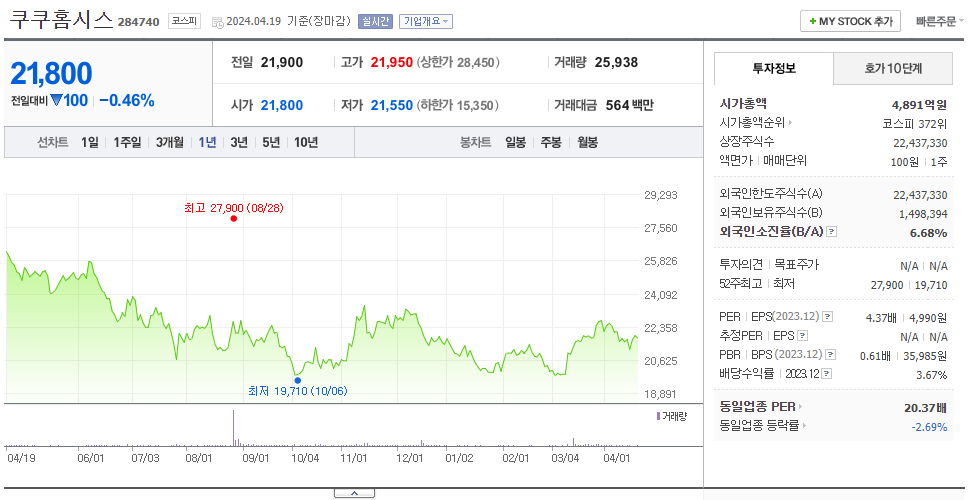Click the 쿠쿠홈시스 stock name heading
This screenshot has width=968, height=500.
(61, 20)
